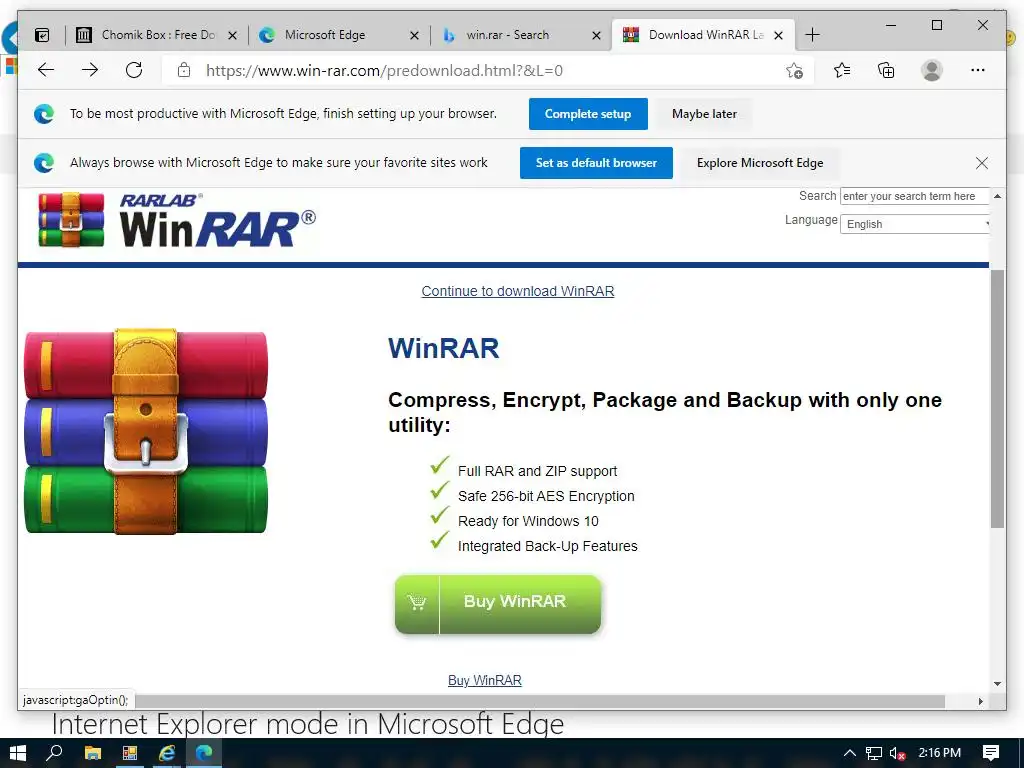Click the muted volume tray icon
This screenshot has height=768, width=1024.
coord(897,753)
